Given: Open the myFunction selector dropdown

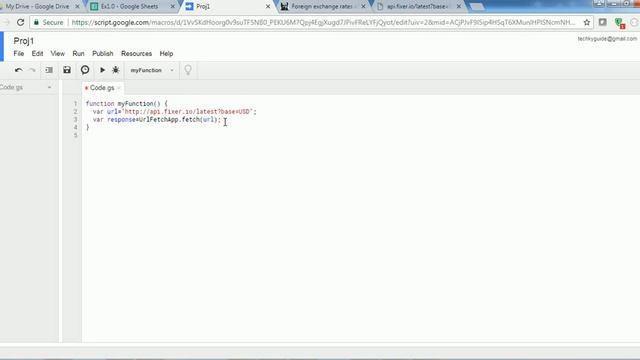Looking at the screenshot, I should (151, 70).
